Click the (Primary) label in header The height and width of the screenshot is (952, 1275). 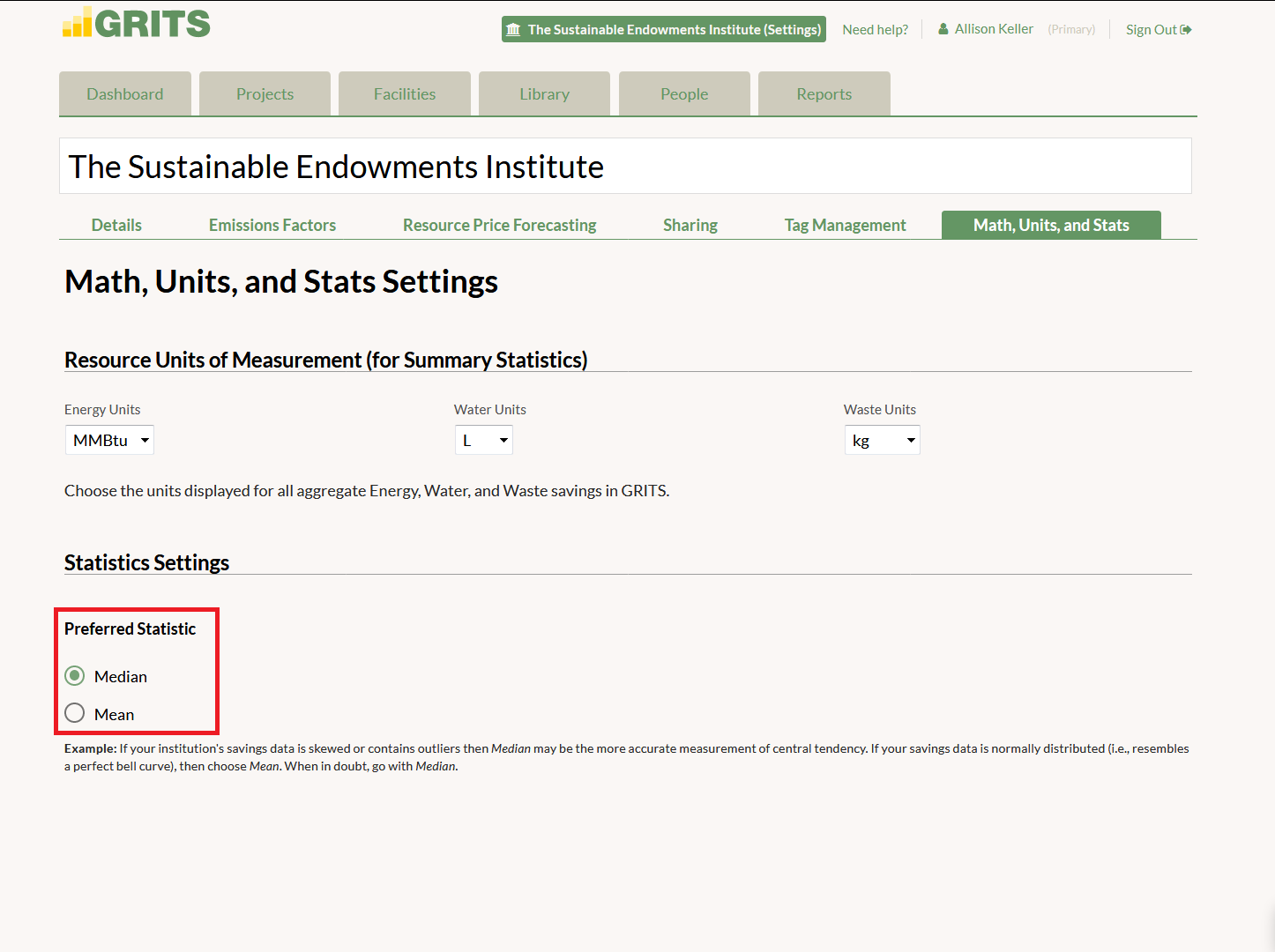[1071, 29]
